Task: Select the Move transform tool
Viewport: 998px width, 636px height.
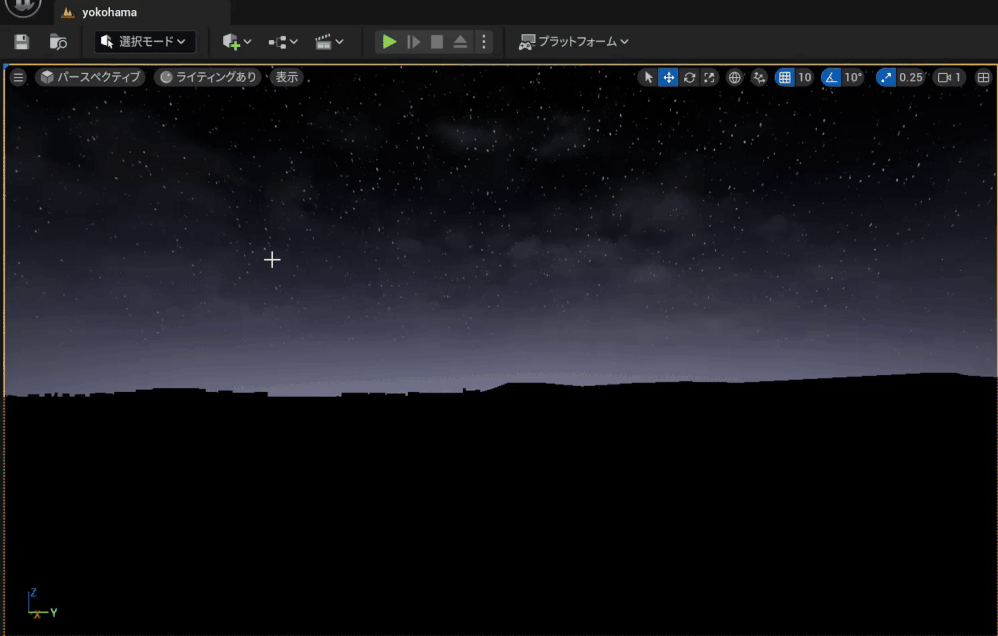Action: click(669, 76)
